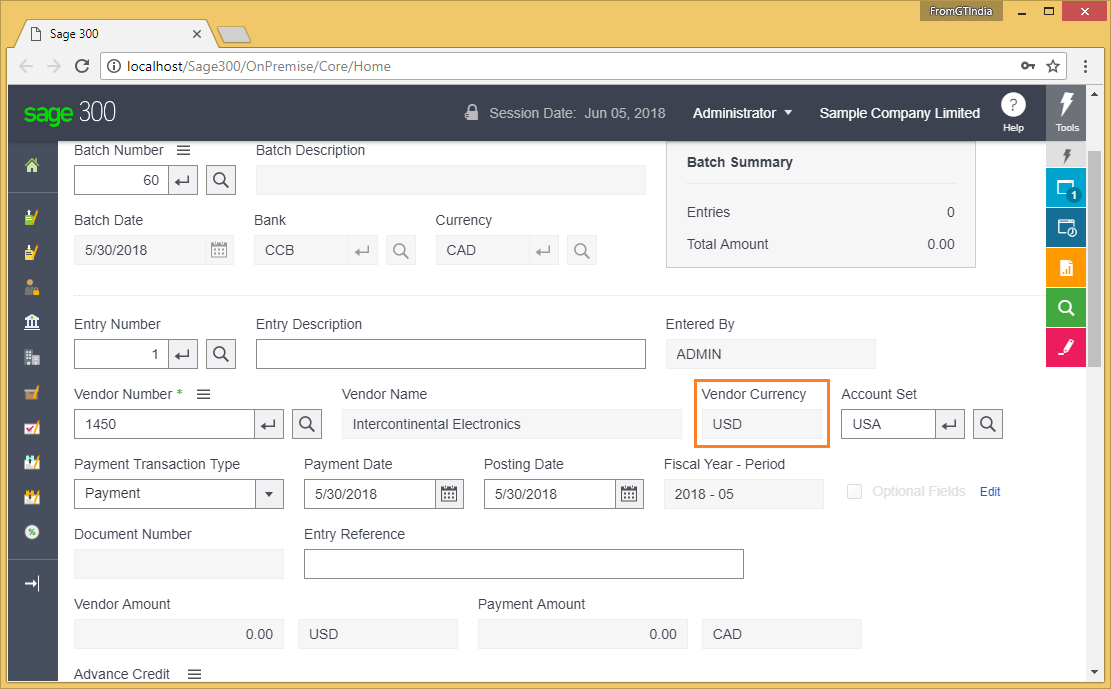
Task: Open new browser tab button
Action: (x=234, y=34)
